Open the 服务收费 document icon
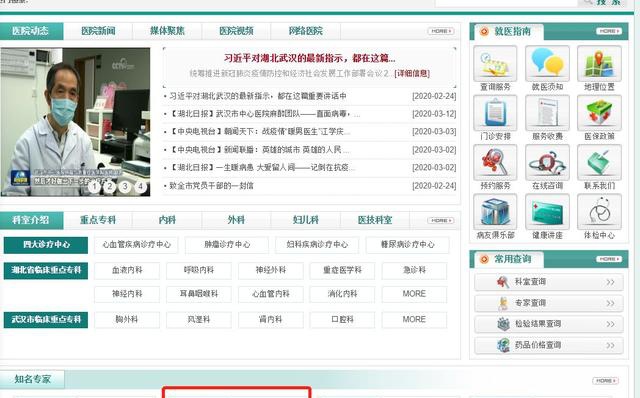The width and height of the screenshot is (640, 398). coord(547,113)
